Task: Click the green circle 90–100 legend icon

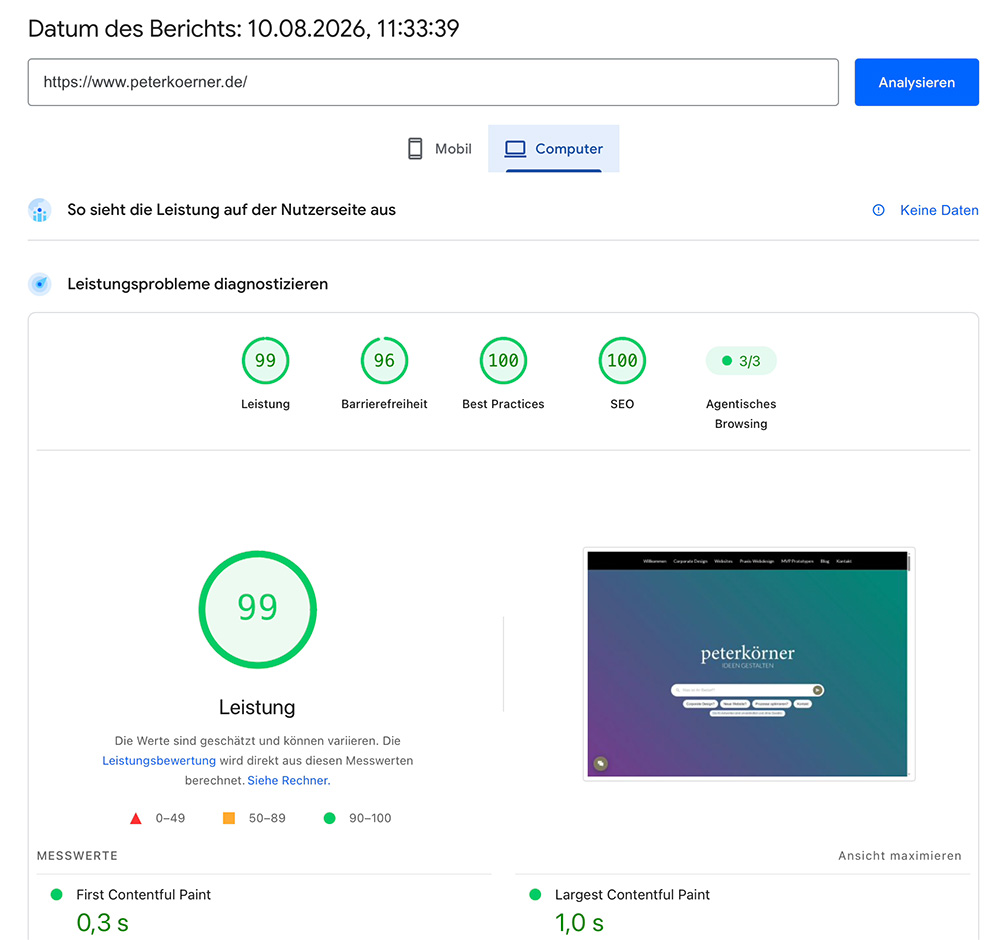Action: (330, 818)
